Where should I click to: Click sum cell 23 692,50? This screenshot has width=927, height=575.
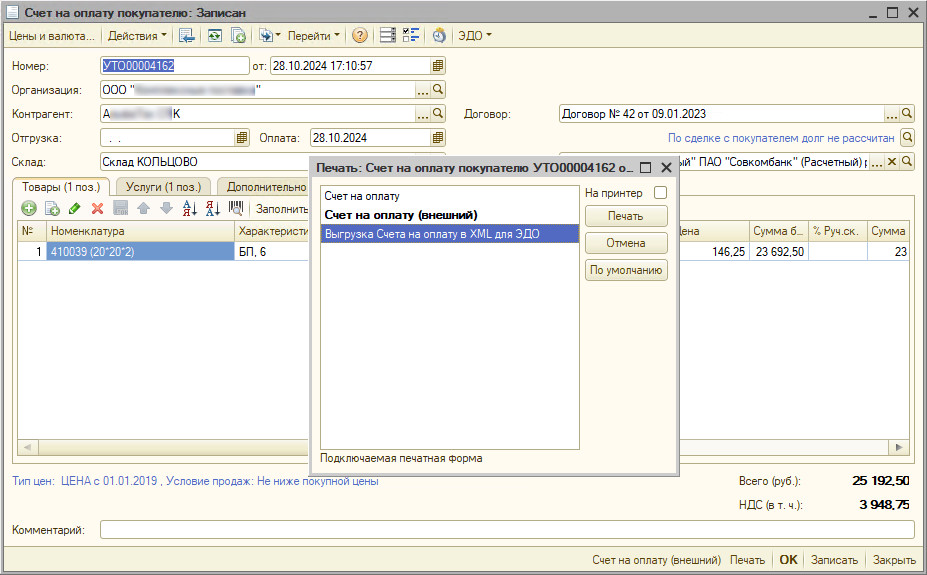pos(778,252)
